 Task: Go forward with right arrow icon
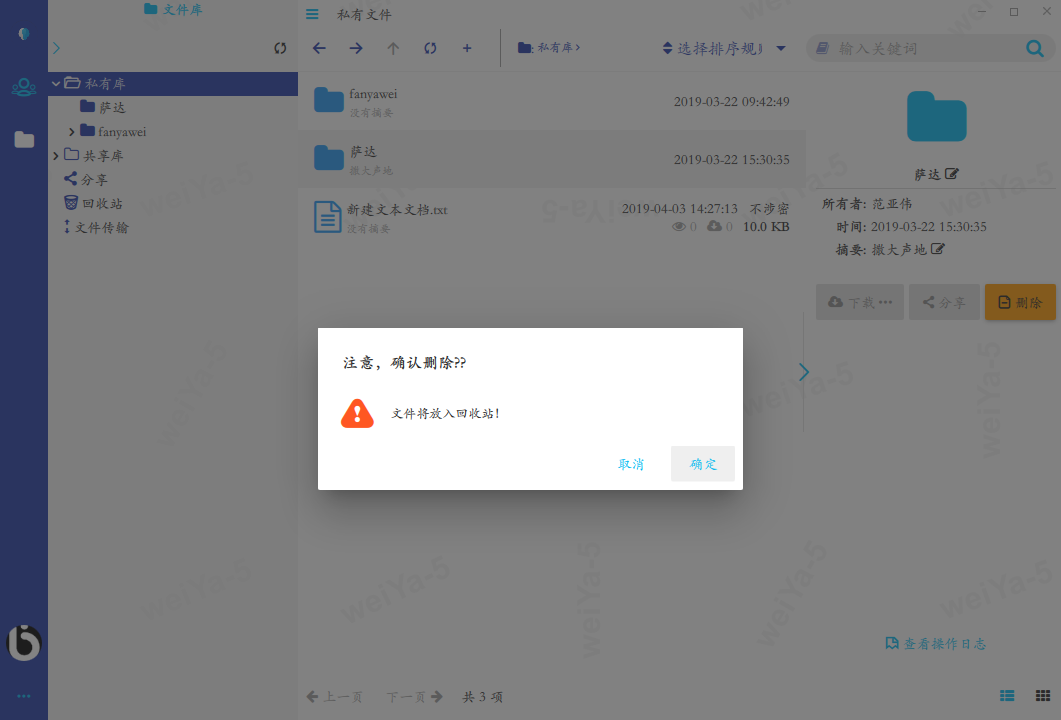(356, 48)
